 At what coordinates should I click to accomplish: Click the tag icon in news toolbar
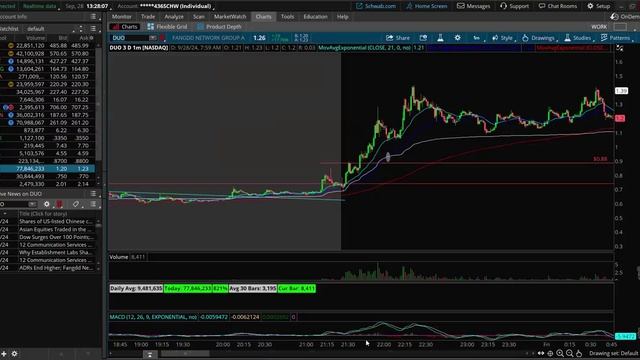click(x=76, y=204)
